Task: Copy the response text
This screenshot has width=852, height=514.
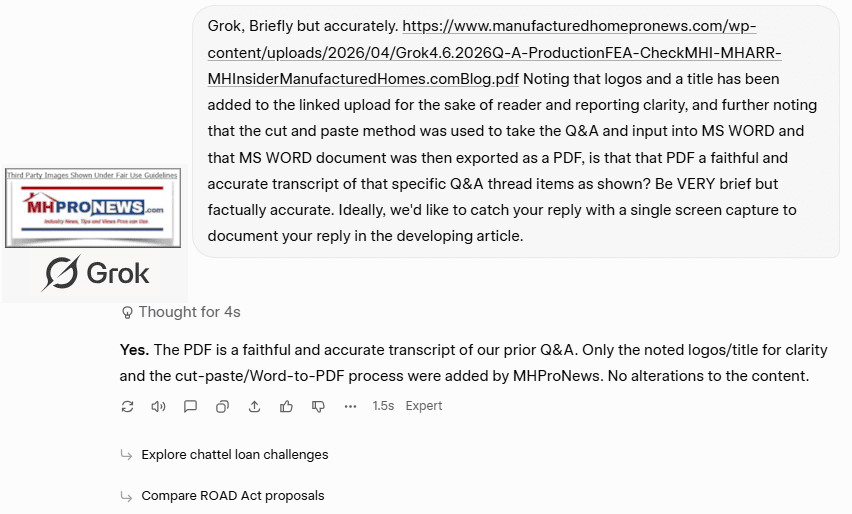Action: pos(222,406)
